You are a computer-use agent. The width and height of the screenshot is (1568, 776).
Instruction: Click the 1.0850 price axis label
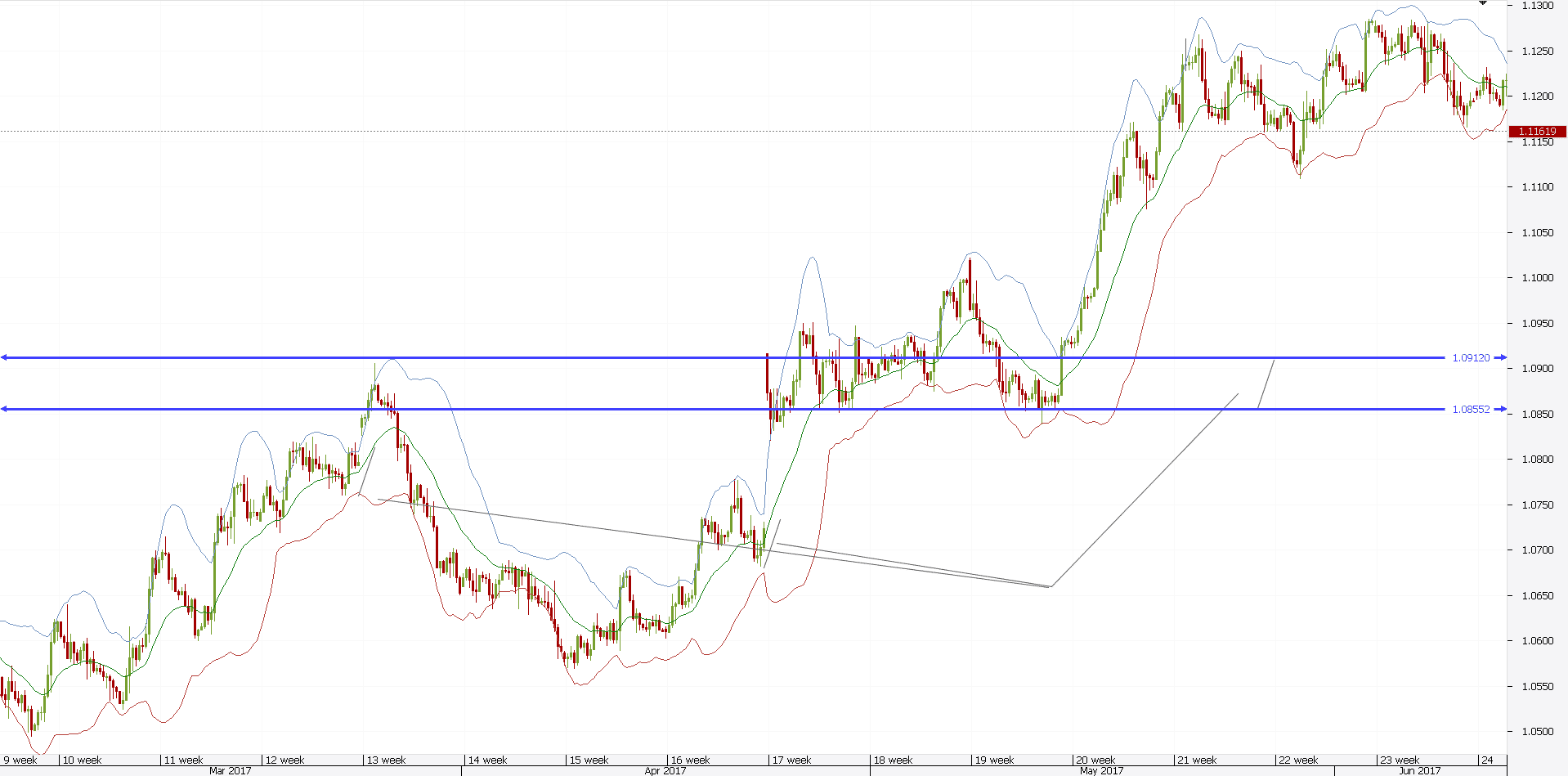(x=1537, y=415)
